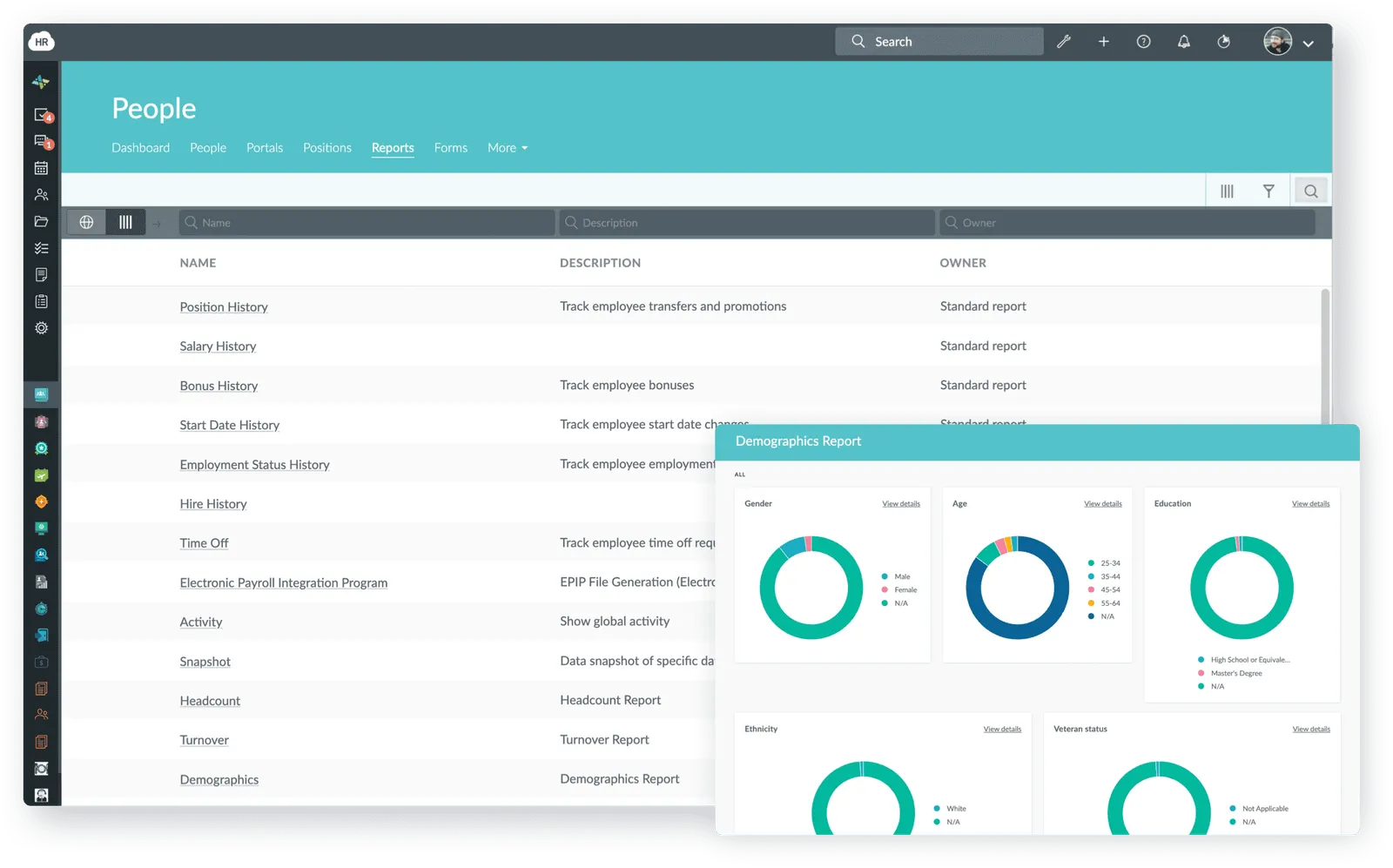This screenshot has width=1393, height=868.
Task: Open the tasks inbox with badge 4
Action: pos(42,115)
